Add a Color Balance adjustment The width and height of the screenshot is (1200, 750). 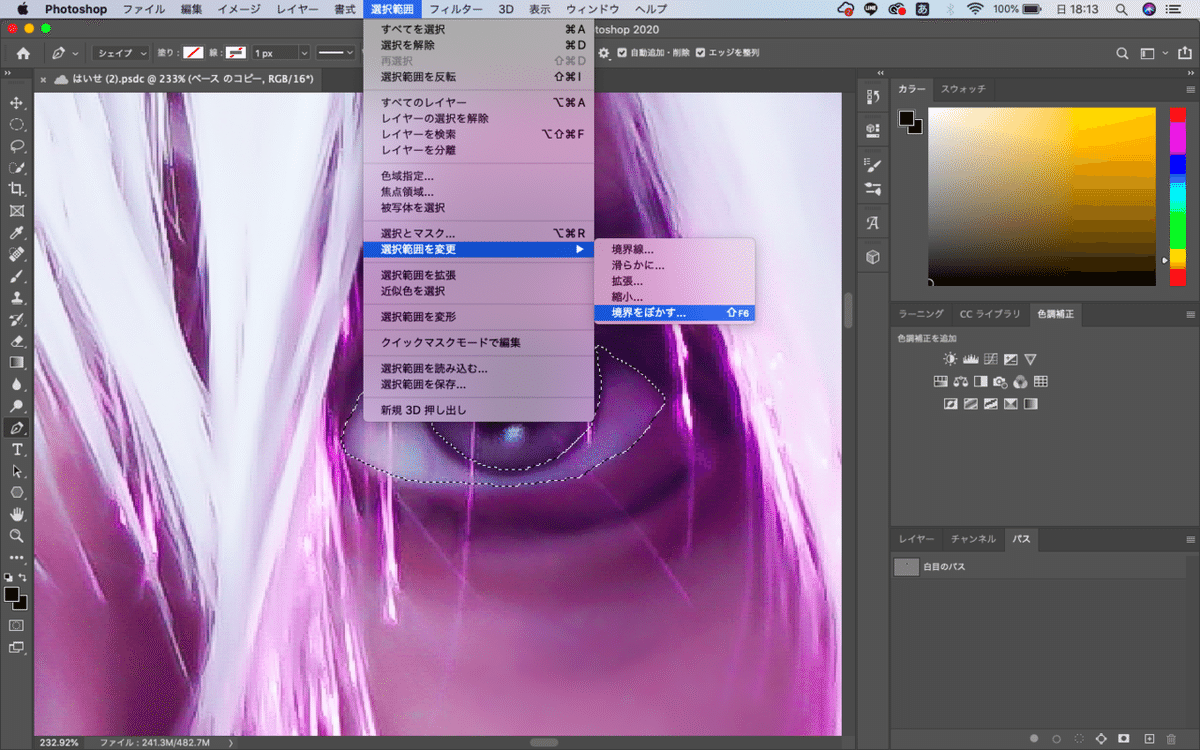[x=960, y=381]
